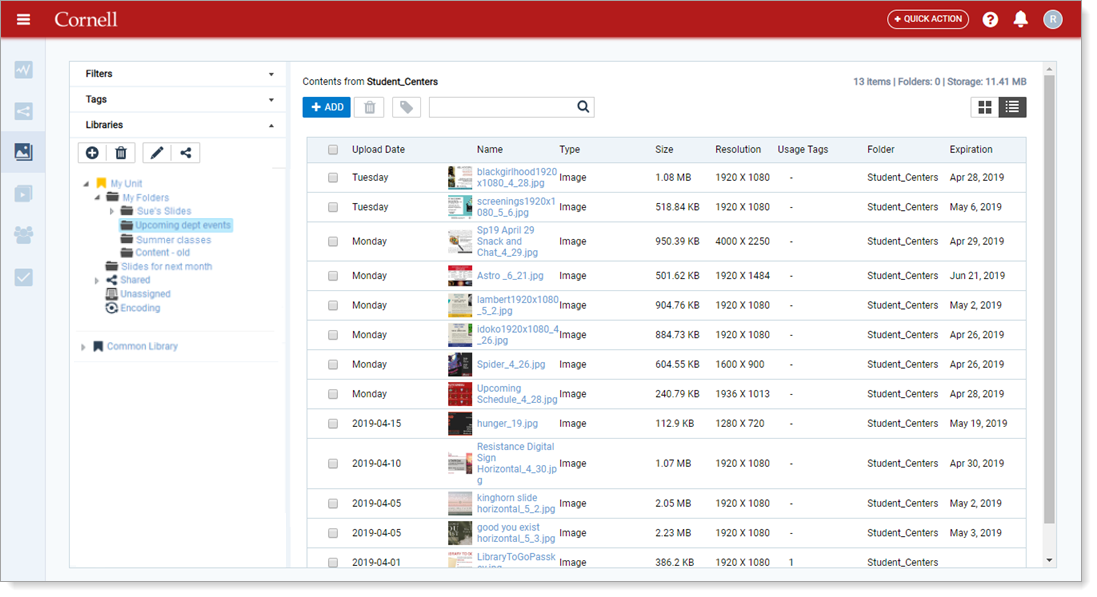
Task: Expand the Common Library node
Action: [83, 346]
